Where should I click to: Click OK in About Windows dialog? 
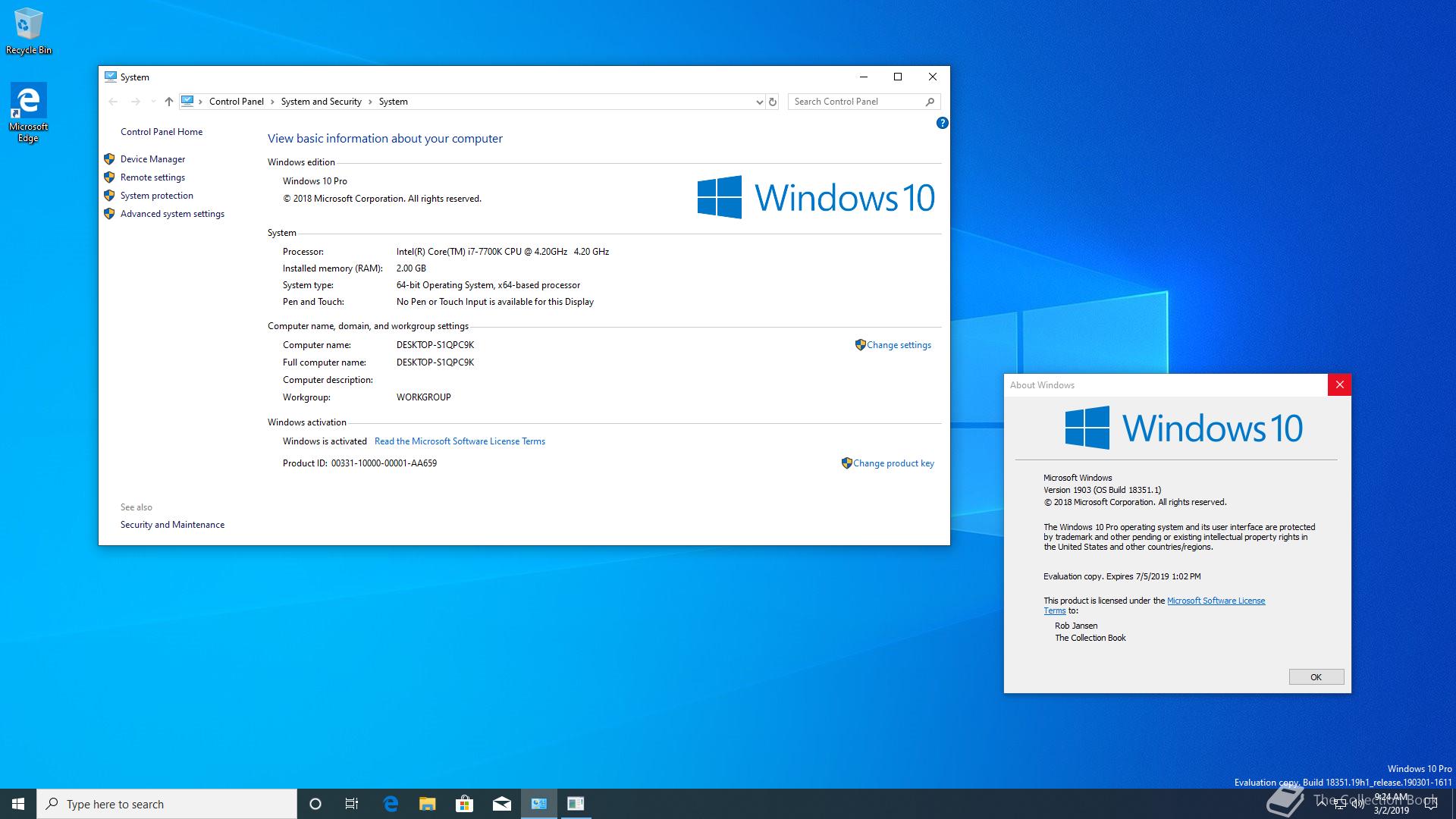point(1316,677)
